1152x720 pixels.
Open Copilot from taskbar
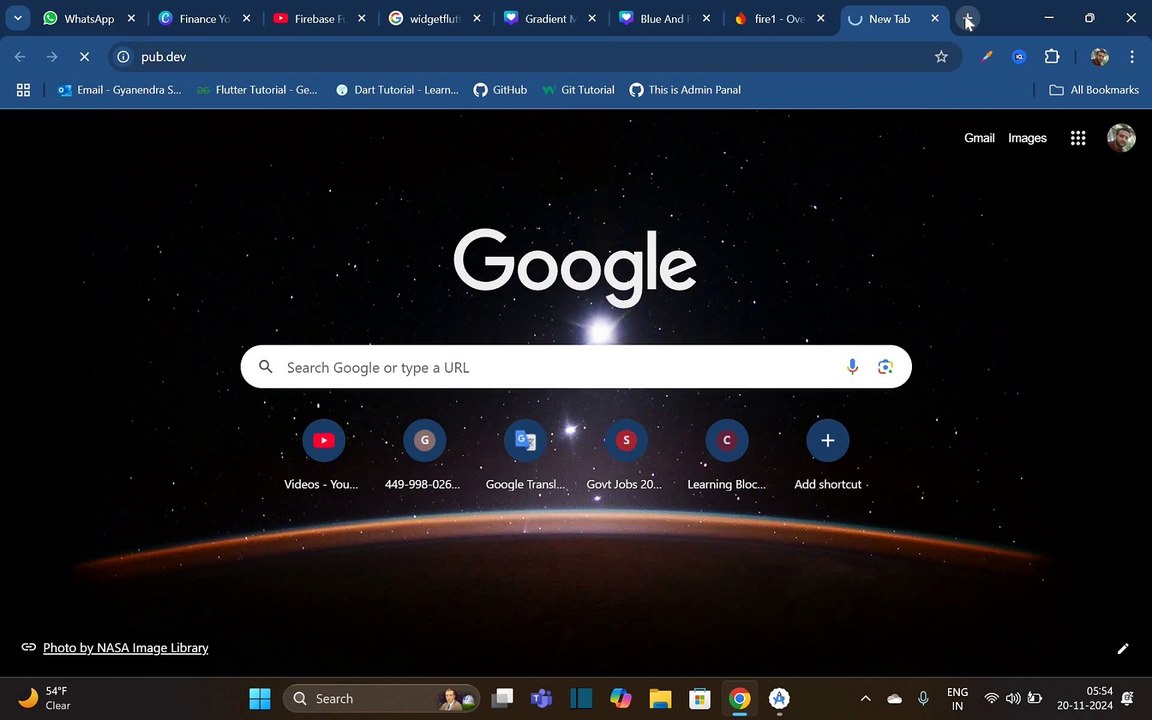621,698
